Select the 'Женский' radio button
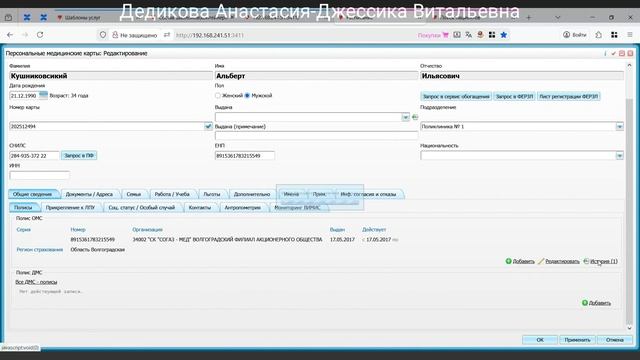 point(218,96)
